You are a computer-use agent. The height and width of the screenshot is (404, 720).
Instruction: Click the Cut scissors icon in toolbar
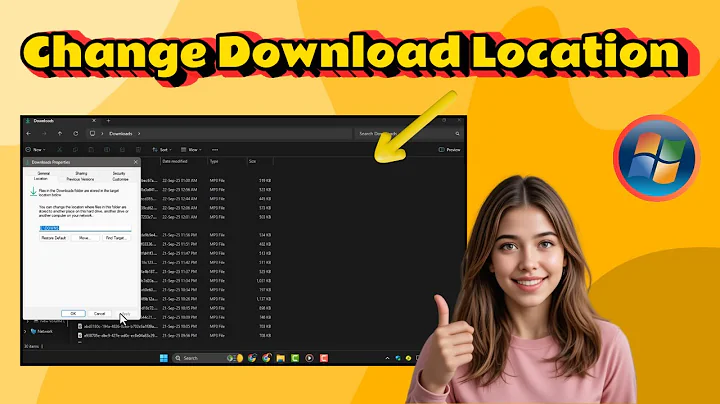point(60,150)
